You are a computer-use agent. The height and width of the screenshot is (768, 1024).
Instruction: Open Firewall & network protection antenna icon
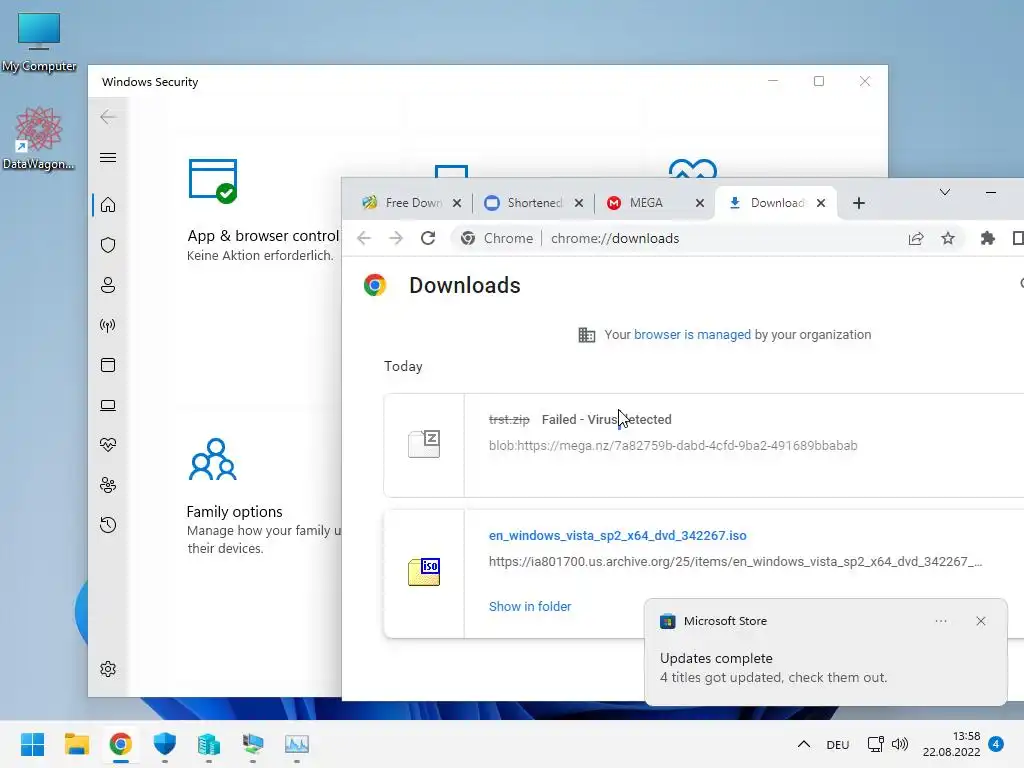click(108, 325)
